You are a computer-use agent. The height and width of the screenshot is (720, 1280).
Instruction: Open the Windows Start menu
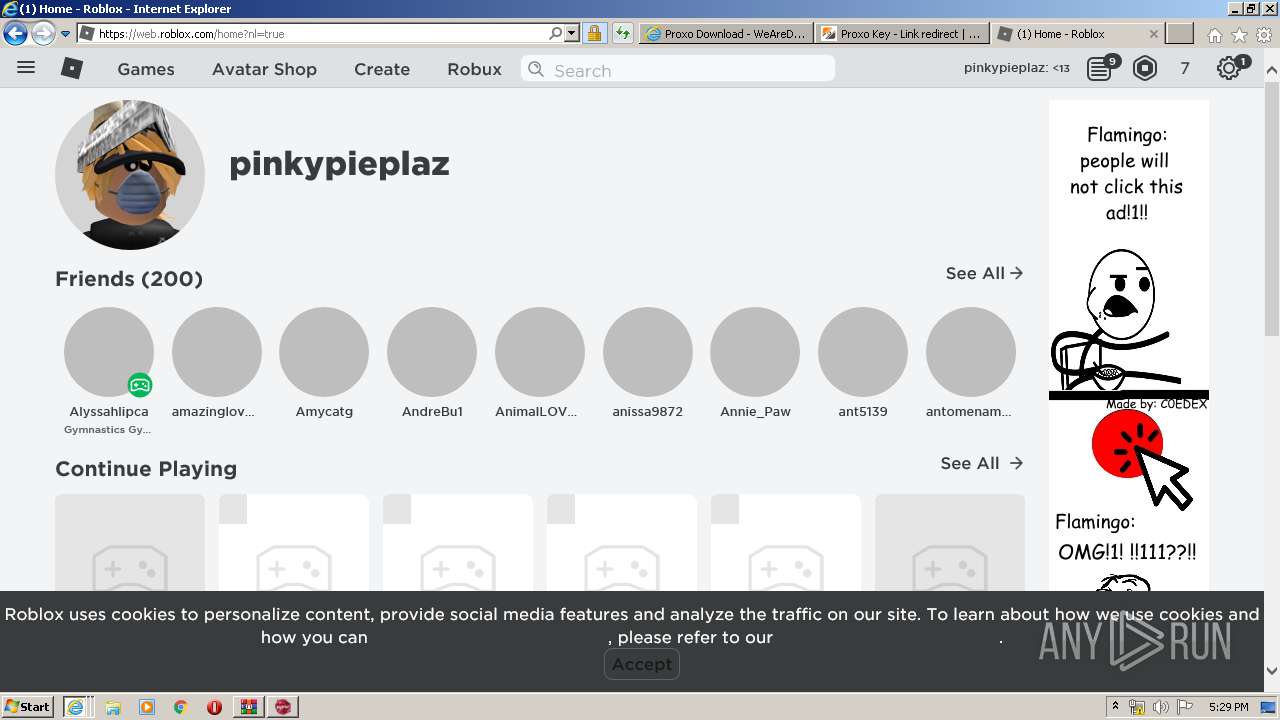tap(27, 706)
